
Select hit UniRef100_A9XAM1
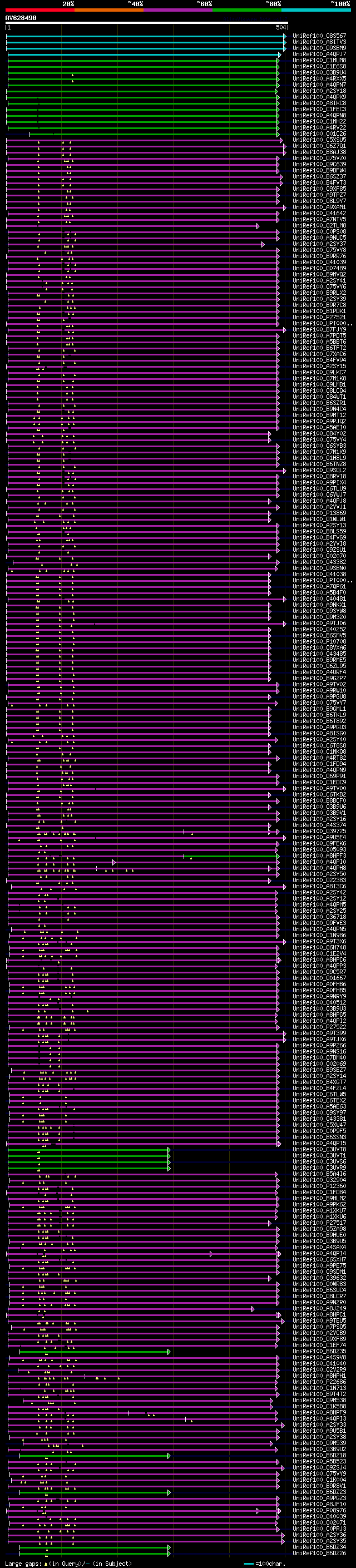click(319, 207)
